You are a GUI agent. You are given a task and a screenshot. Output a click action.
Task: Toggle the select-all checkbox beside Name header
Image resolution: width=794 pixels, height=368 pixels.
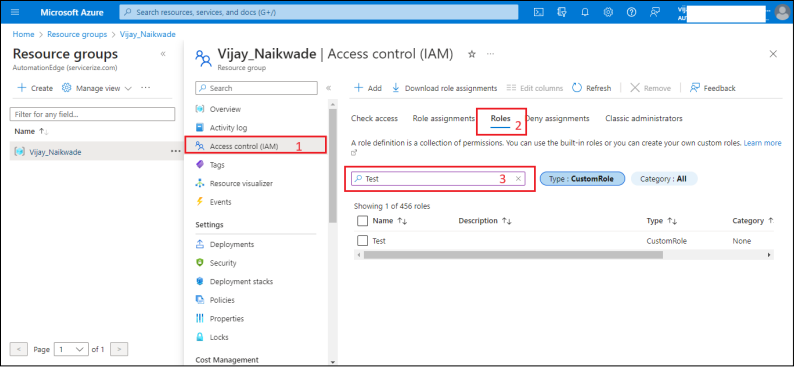click(362, 221)
